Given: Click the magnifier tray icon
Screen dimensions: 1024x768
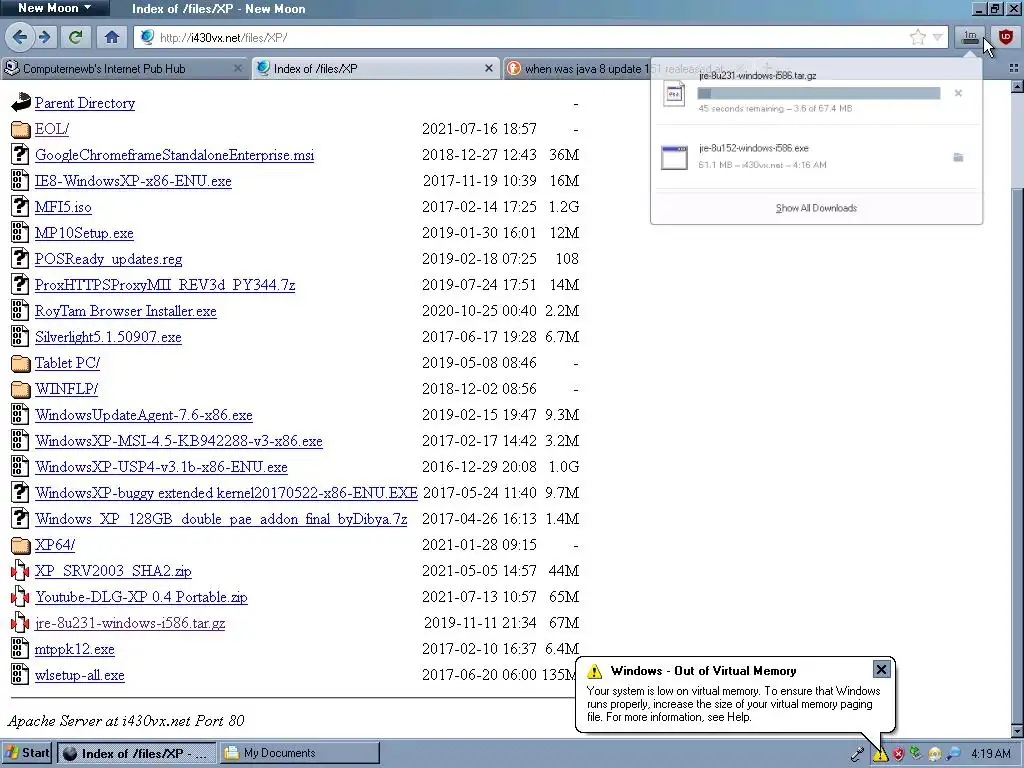Looking at the screenshot, I should 953,754.
